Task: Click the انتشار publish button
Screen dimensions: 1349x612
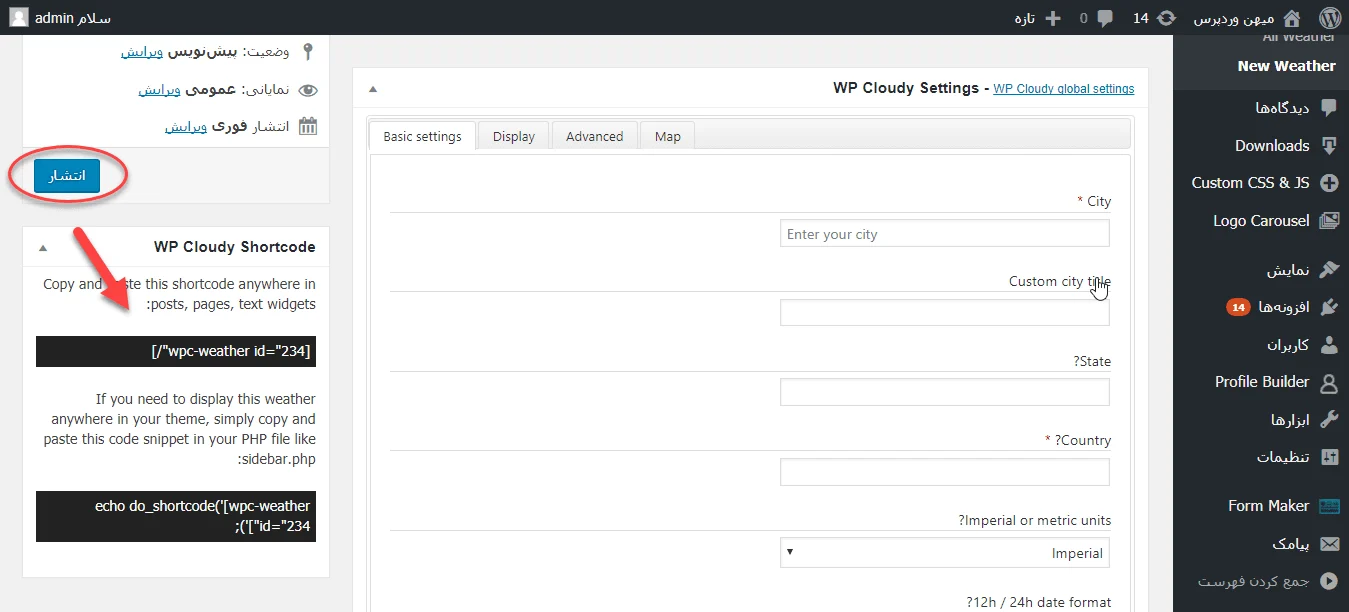Action: pos(67,175)
